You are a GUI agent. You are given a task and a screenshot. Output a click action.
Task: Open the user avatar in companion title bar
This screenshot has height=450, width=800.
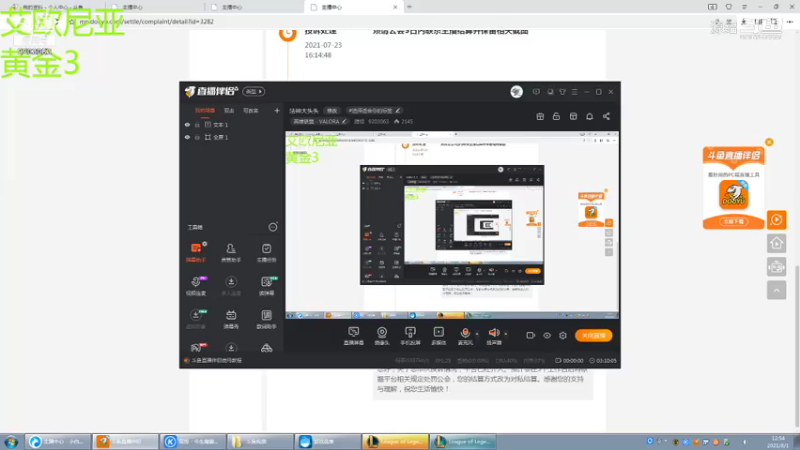pyautogui.click(x=516, y=92)
